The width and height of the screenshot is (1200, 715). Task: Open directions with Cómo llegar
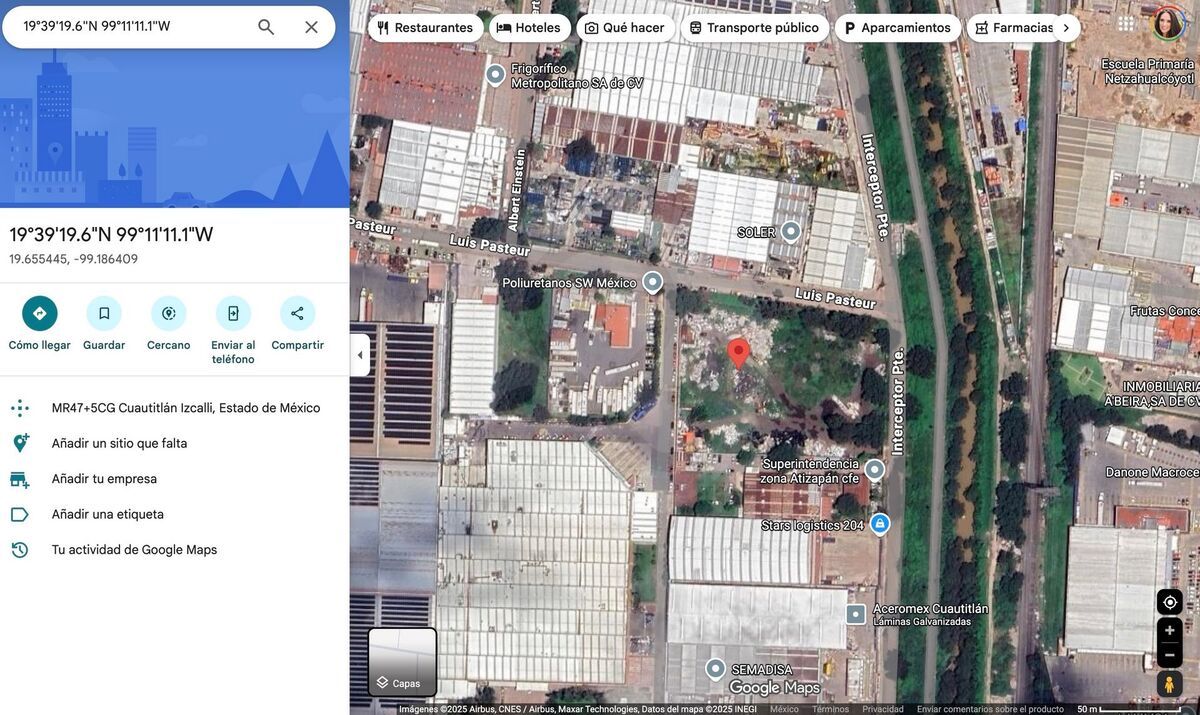(x=40, y=314)
